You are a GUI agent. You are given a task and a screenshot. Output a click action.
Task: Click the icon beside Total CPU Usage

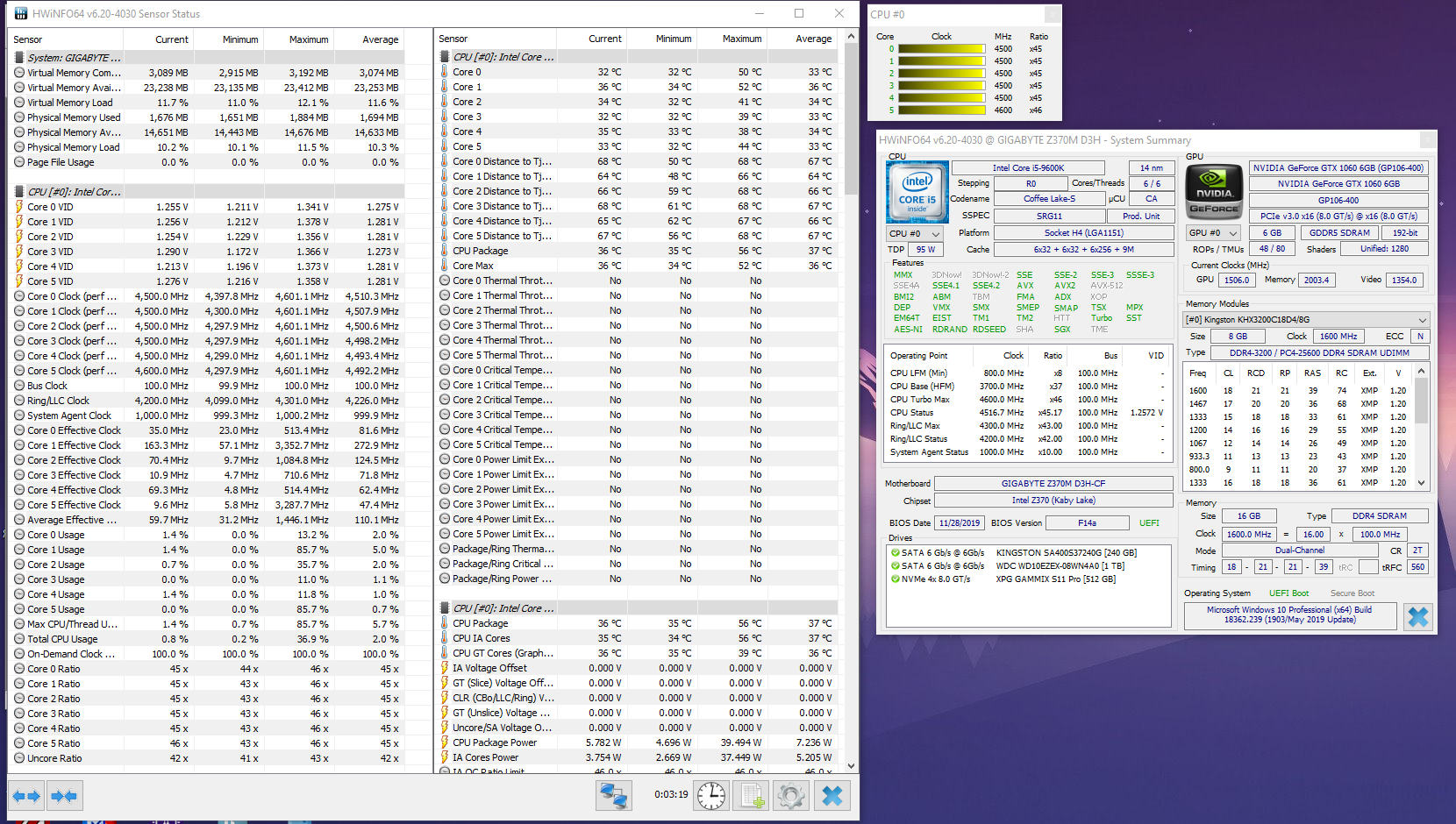(x=19, y=639)
